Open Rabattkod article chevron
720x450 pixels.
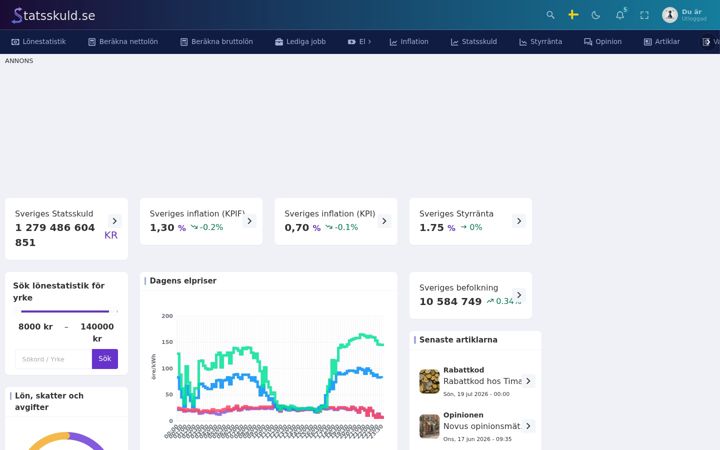click(528, 381)
